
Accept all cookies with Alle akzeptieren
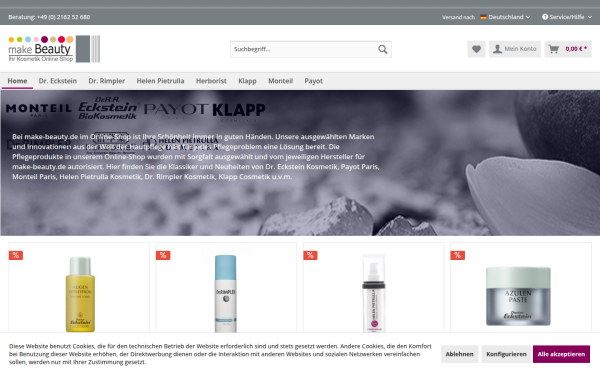coord(561,354)
